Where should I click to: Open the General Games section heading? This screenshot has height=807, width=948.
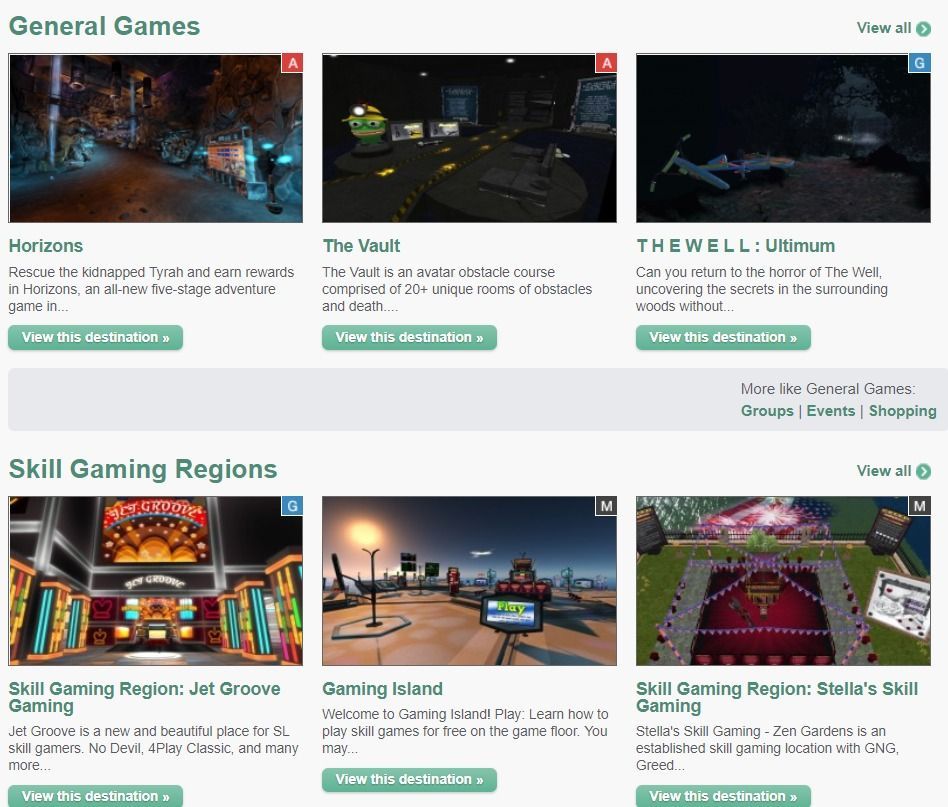[104, 27]
